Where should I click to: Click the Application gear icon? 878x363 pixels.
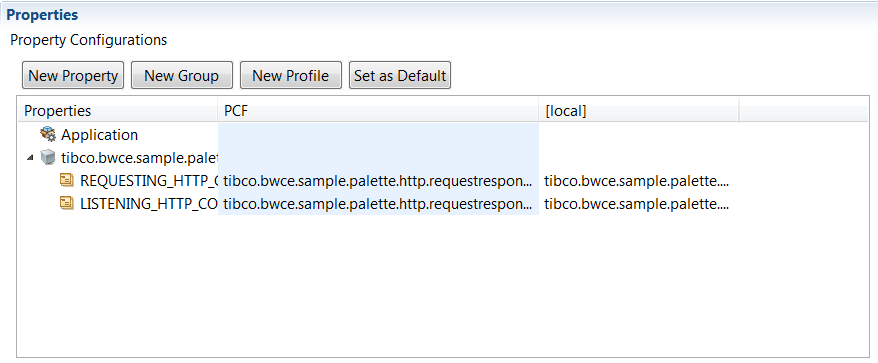coord(48,134)
